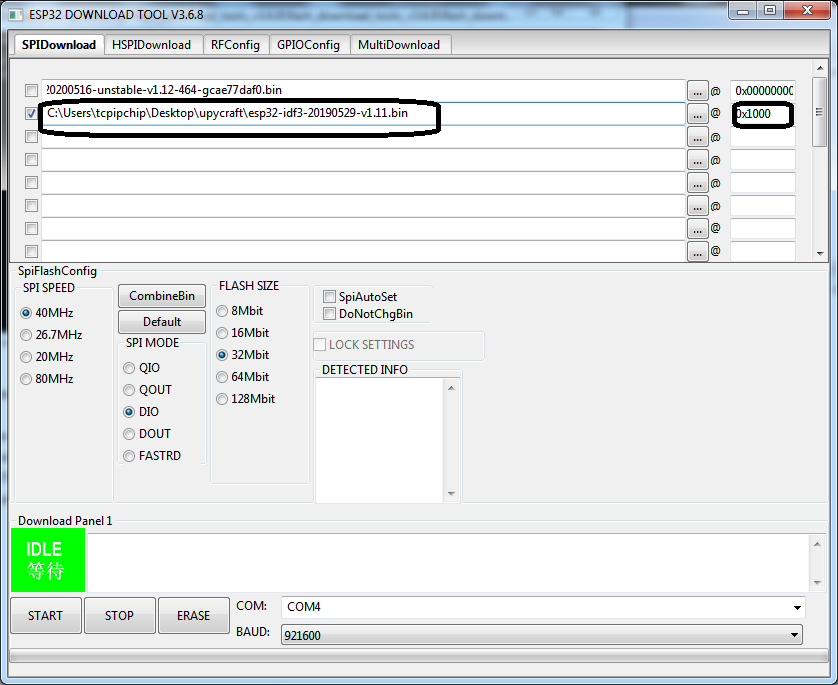The width and height of the screenshot is (838, 685).
Task: Untick the checkbox for the esp32-idf3 v1.11 bin row
Action: (x=32, y=113)
